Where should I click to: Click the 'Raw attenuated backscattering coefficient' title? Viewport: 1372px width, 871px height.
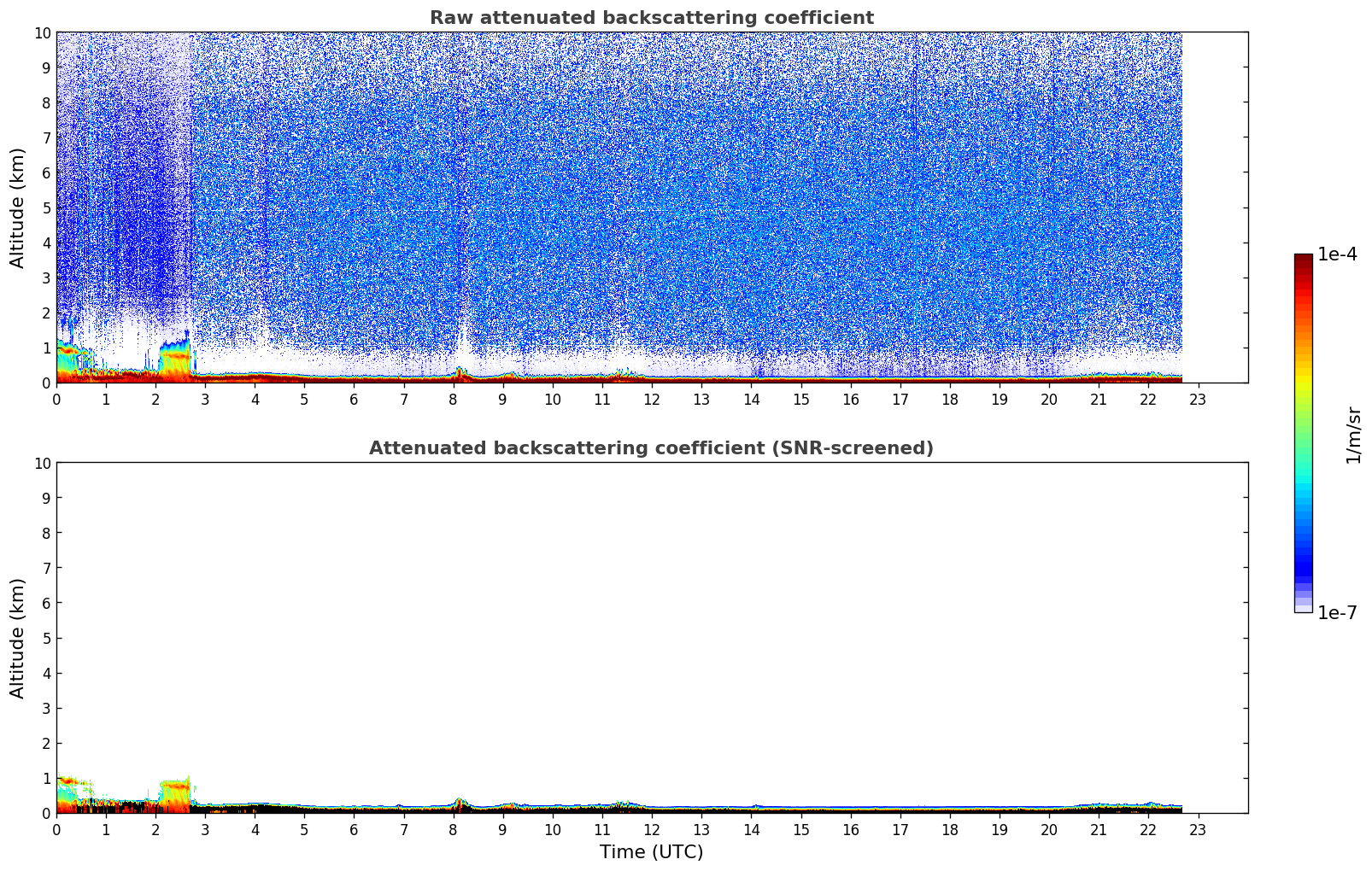651,18
